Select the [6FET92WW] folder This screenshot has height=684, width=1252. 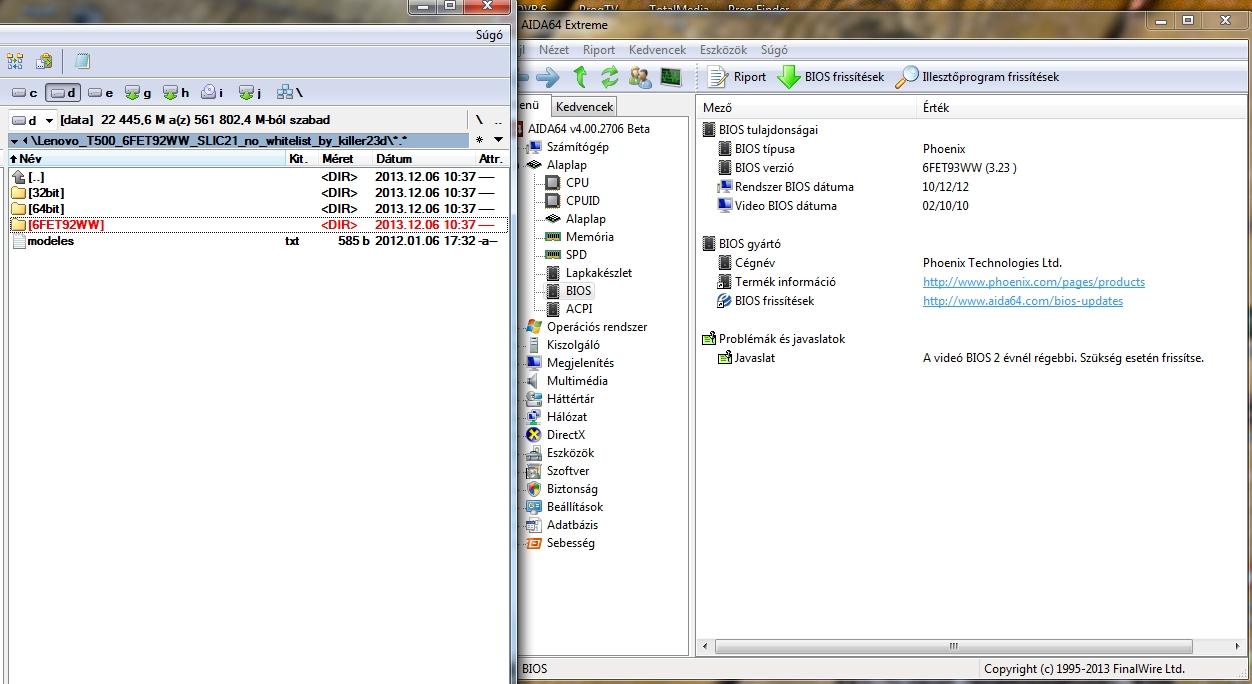258,225
